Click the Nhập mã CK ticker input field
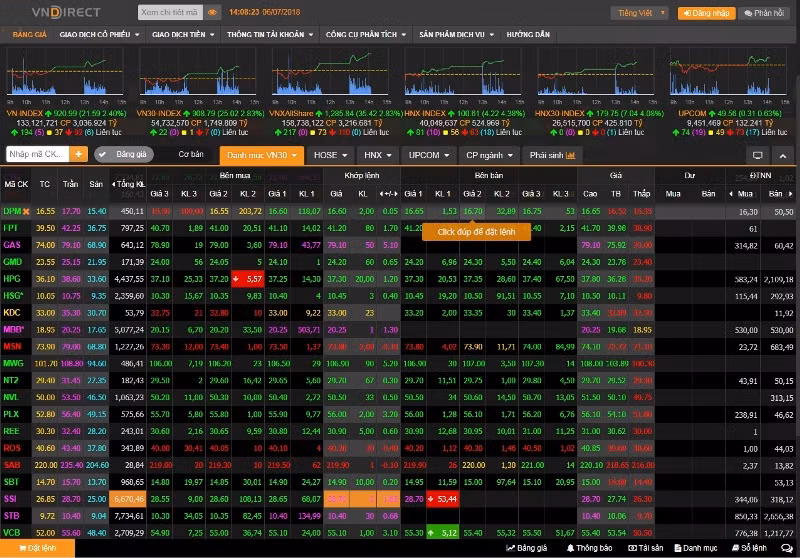800x558 pixels. [x=37, y=154]
